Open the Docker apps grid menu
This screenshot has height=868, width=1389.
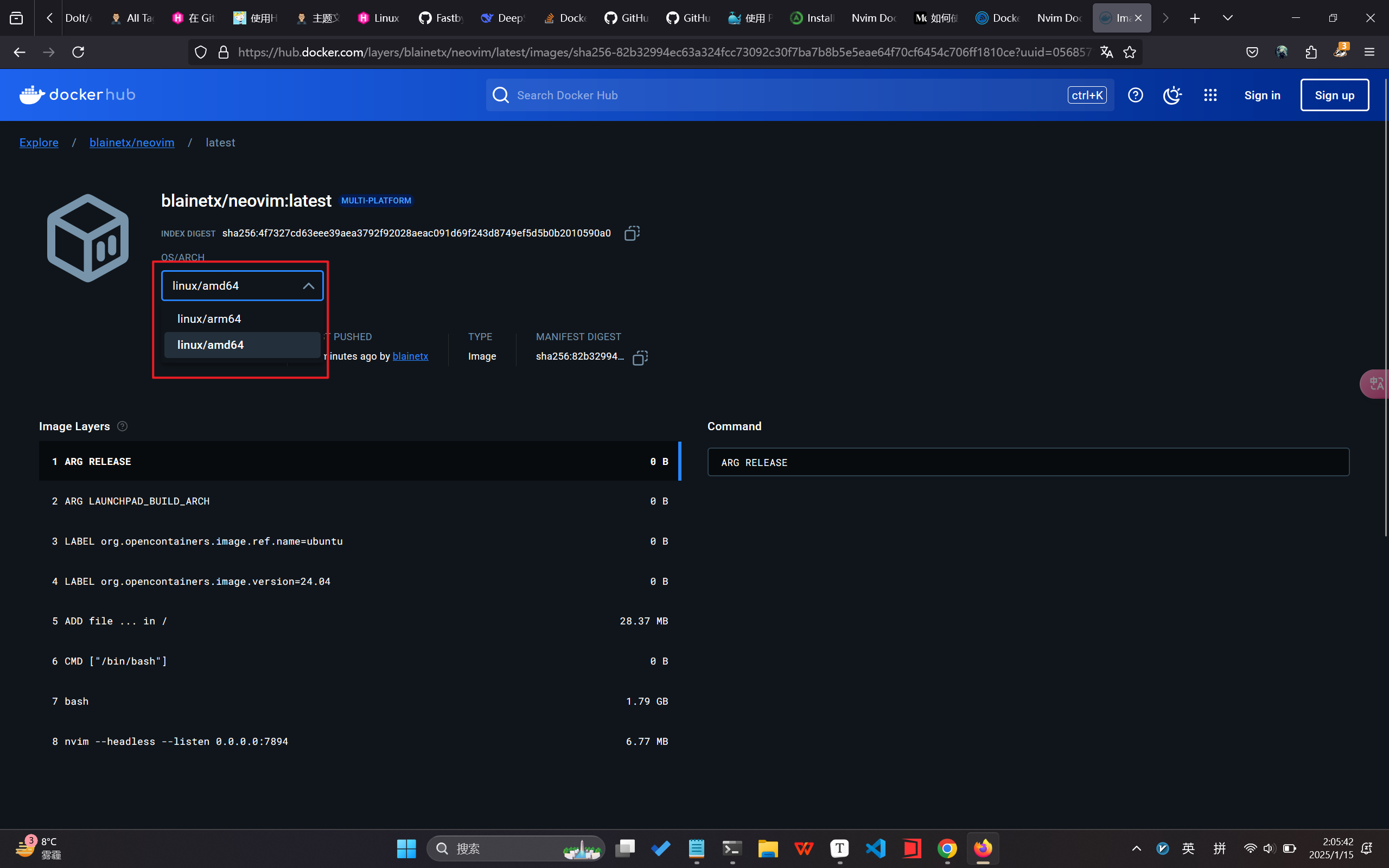click(x=1210, y=95)
